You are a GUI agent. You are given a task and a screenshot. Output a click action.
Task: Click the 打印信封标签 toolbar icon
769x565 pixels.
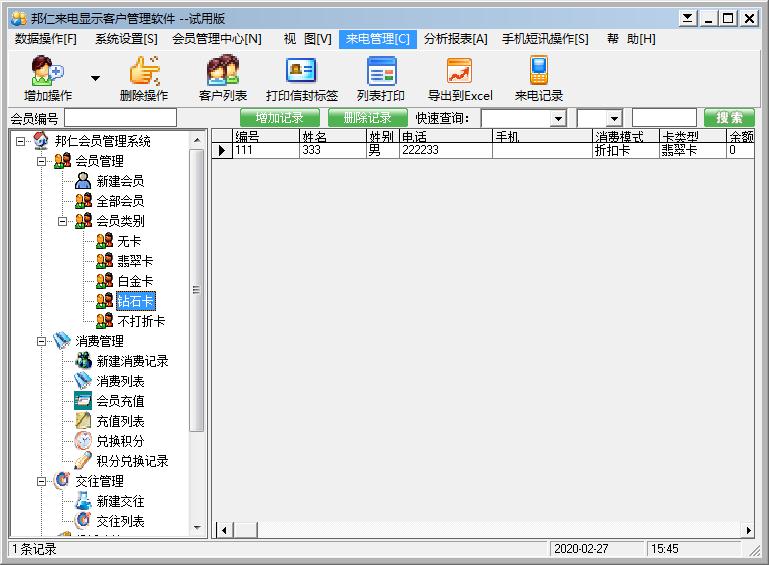point(301,71)
